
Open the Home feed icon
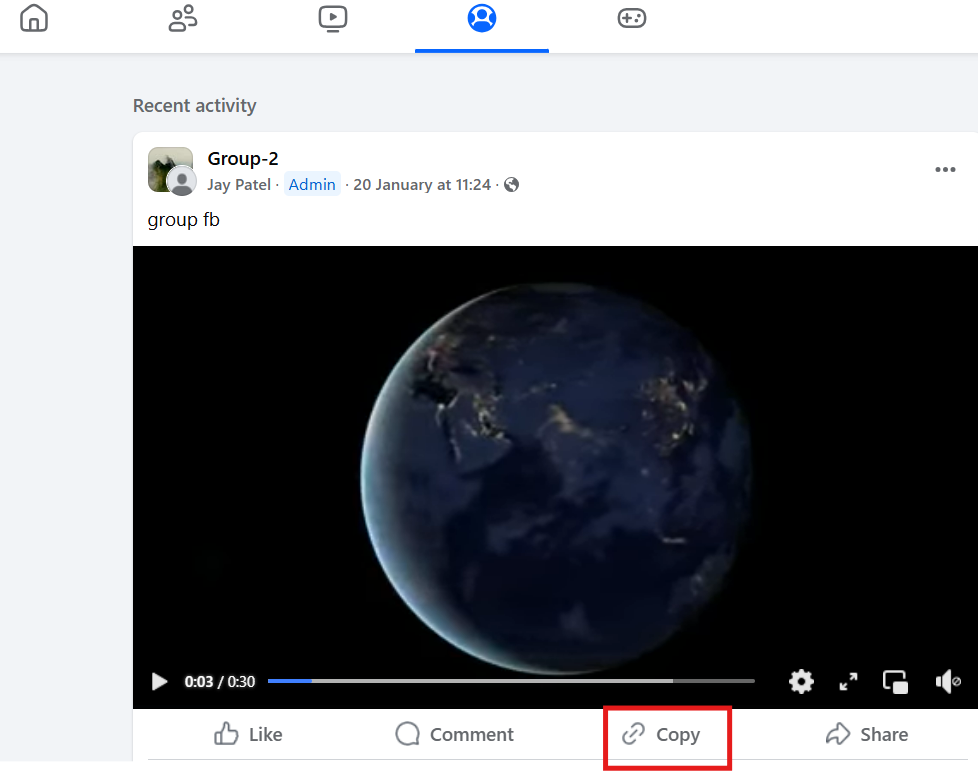pos(33,18)
